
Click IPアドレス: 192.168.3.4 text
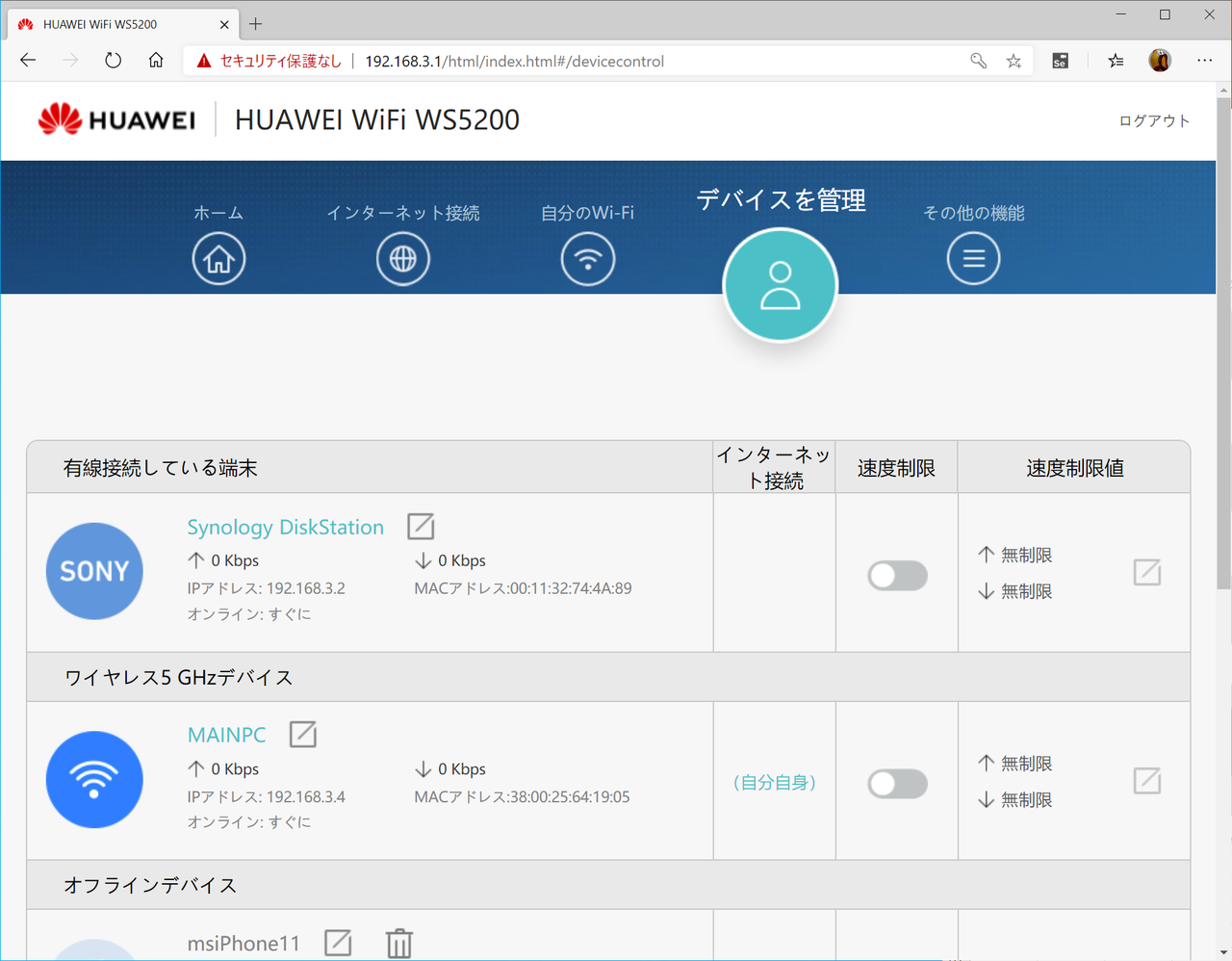pyautogui.click(x=266, y=796)
